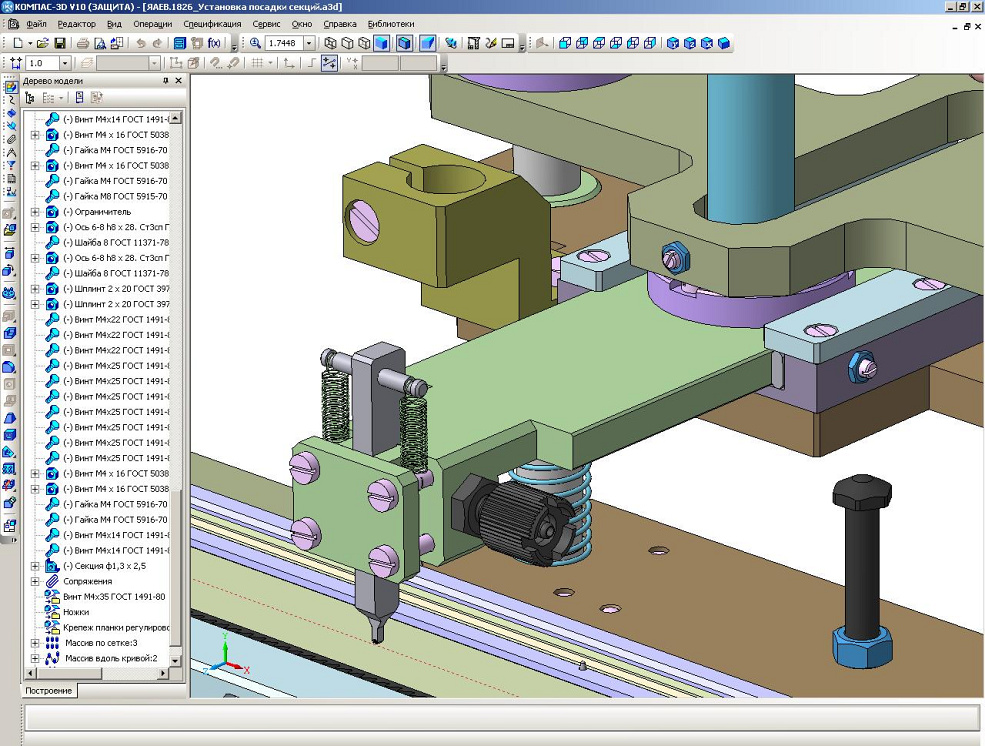Toggle perspective projection view
Viewport: 985px width, 746px height.
(x=427, y=44)
